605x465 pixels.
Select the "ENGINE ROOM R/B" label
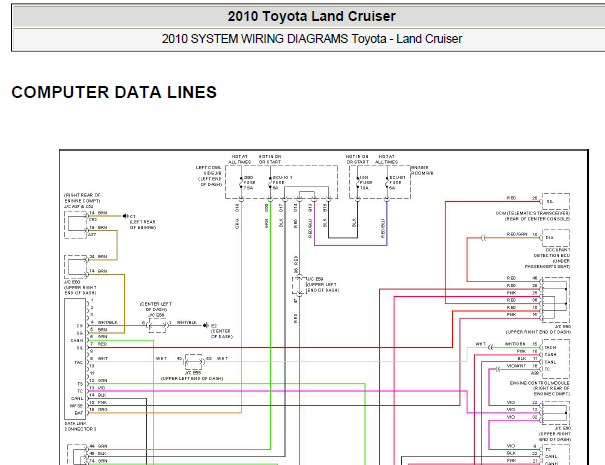(x=422, y=170)
